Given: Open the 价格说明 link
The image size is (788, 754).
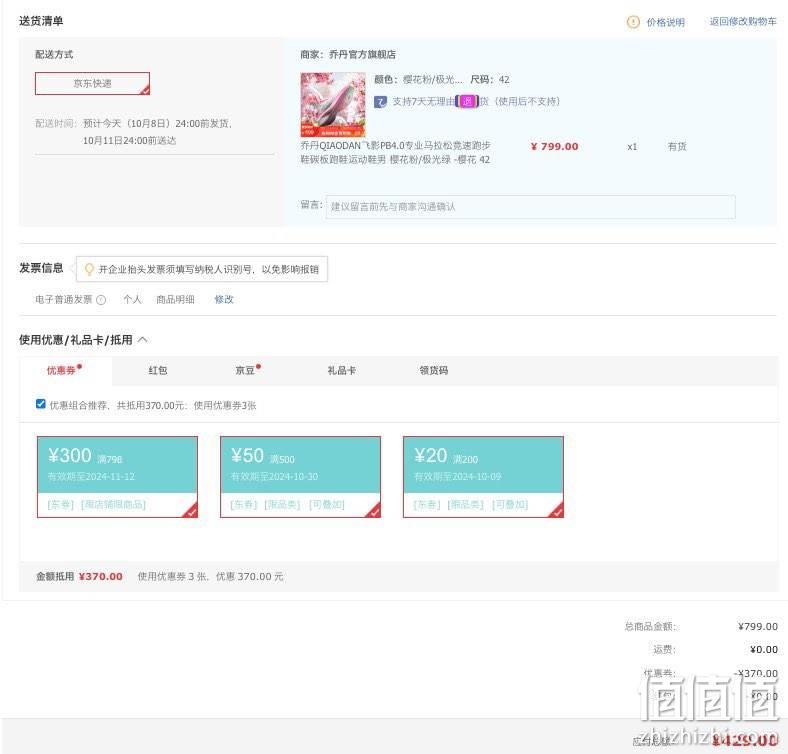Looking at the screenshot, I should (x=665, y=22).
